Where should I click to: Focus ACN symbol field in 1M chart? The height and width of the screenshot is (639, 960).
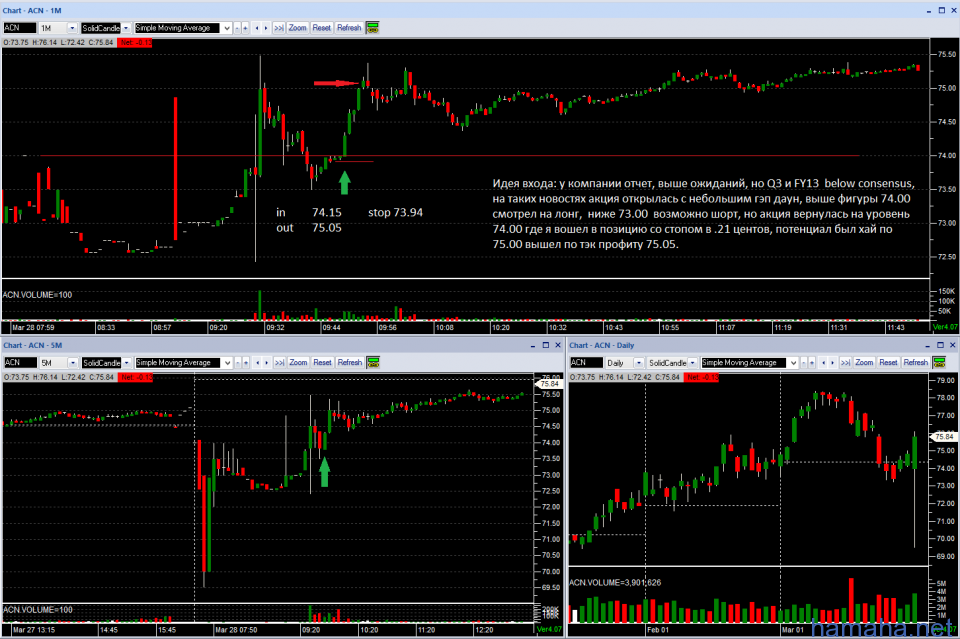point(20,28)
